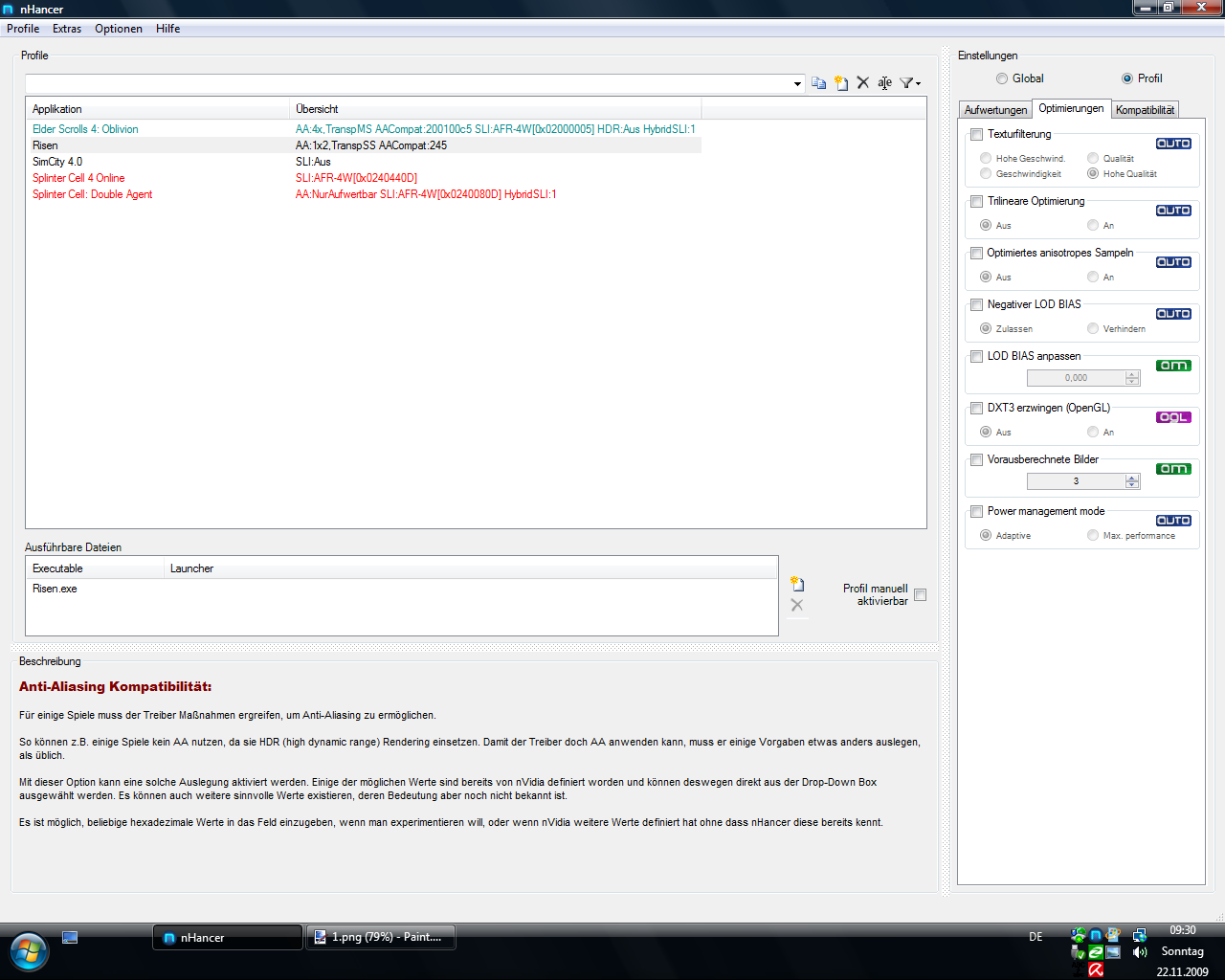The width and height of the screenshot is (1225, 980).
Task: Enable the LOD BIAS anpassen checkbox
Action: (977, 357)
